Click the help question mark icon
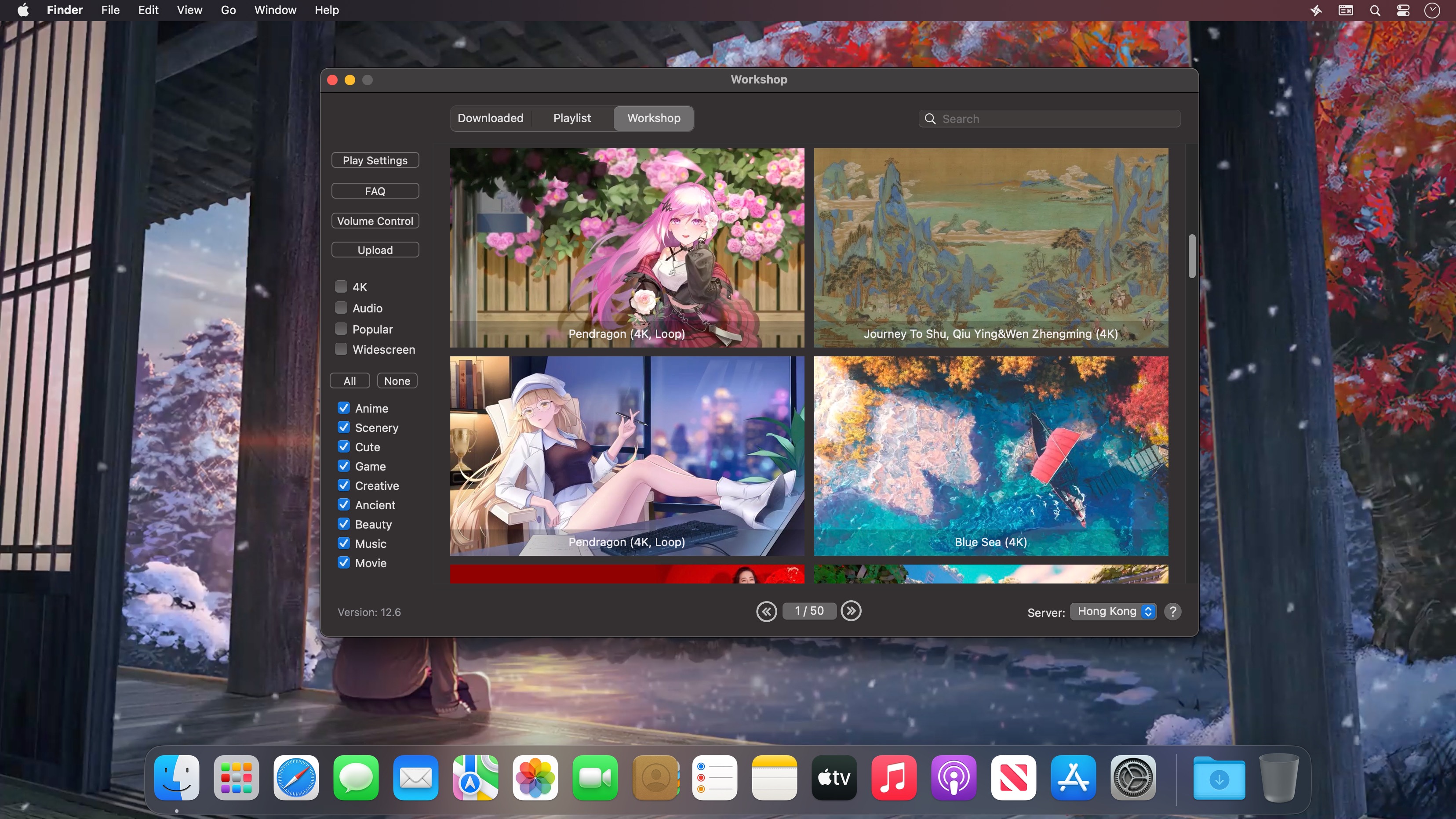The image size is (1456, 819). 1173,611
